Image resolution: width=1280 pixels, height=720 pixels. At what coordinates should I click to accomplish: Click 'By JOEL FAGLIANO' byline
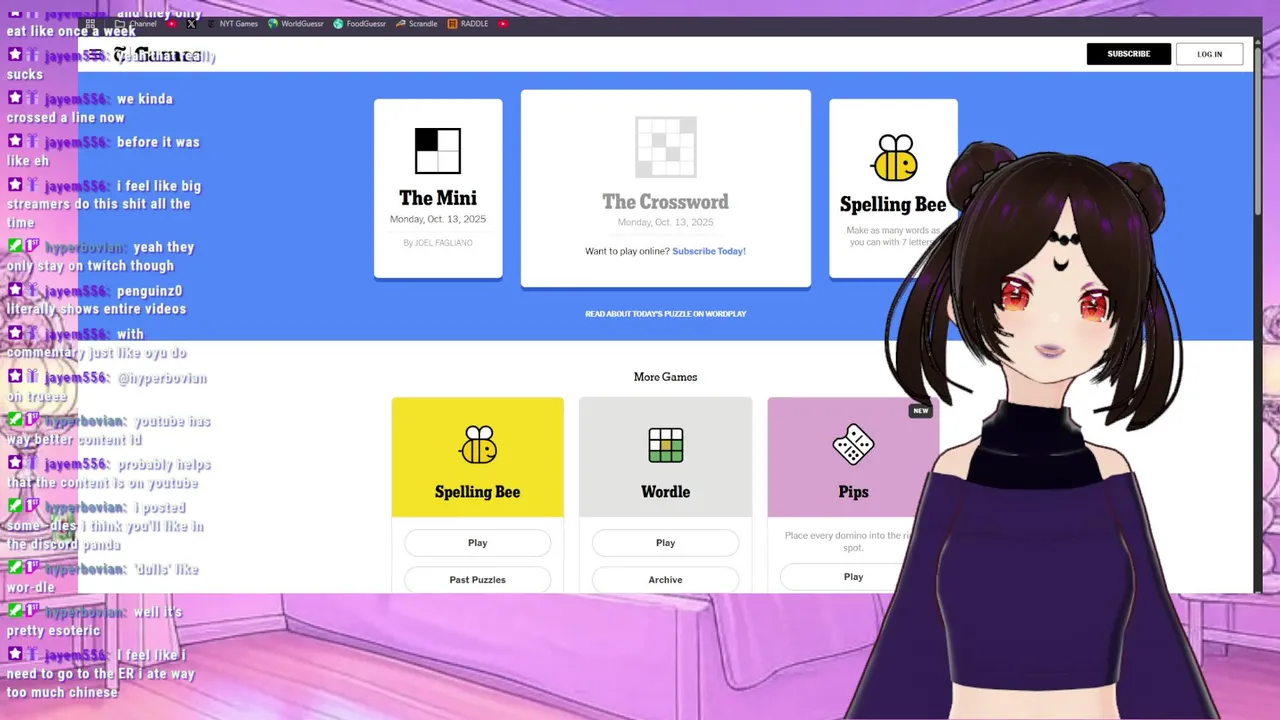[x=438, y=243]
